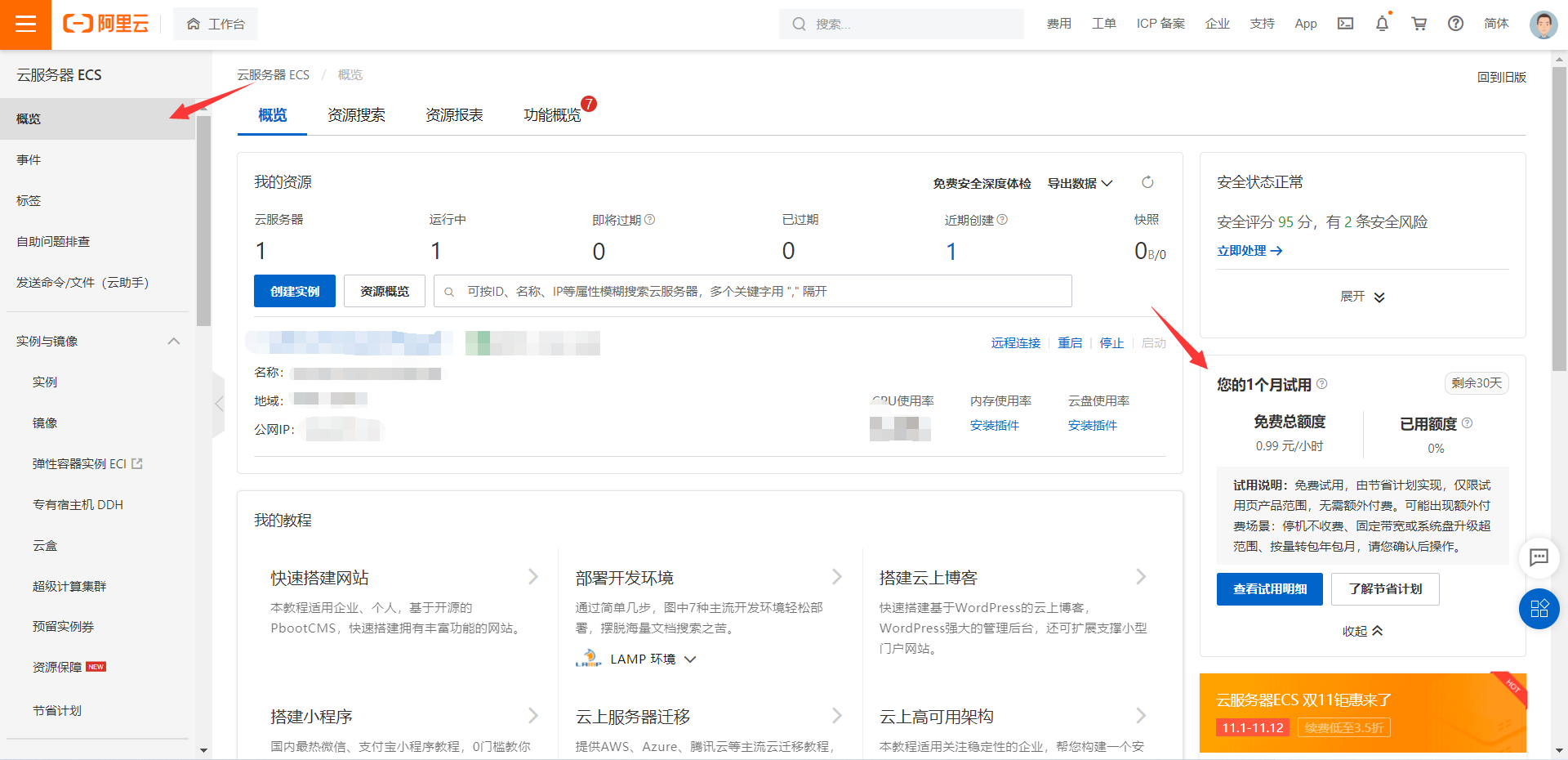Screen dimensions: 1568x760
Task: Open the hamburger main menu
Action: tap(25, 25)
